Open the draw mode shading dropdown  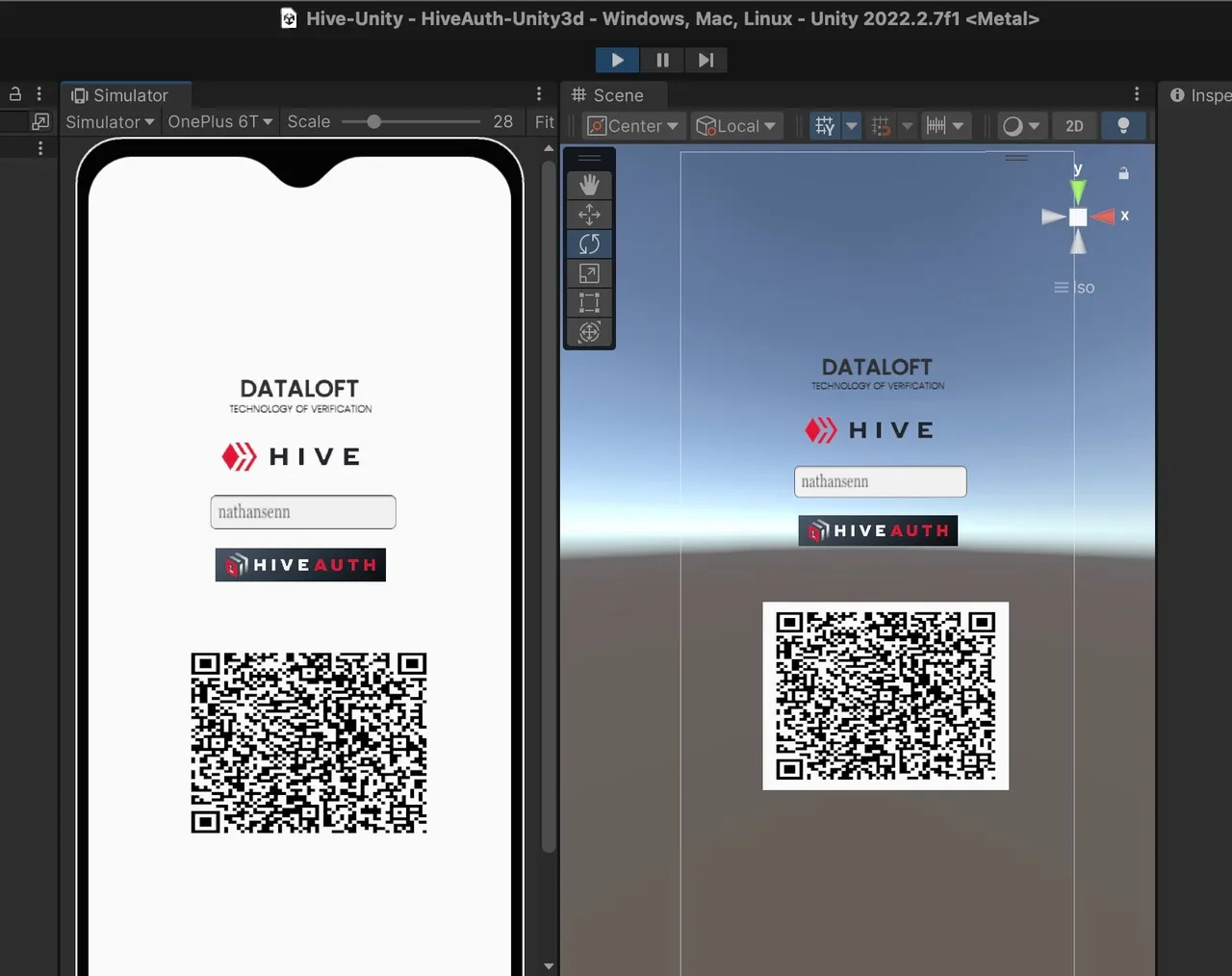1021,126
